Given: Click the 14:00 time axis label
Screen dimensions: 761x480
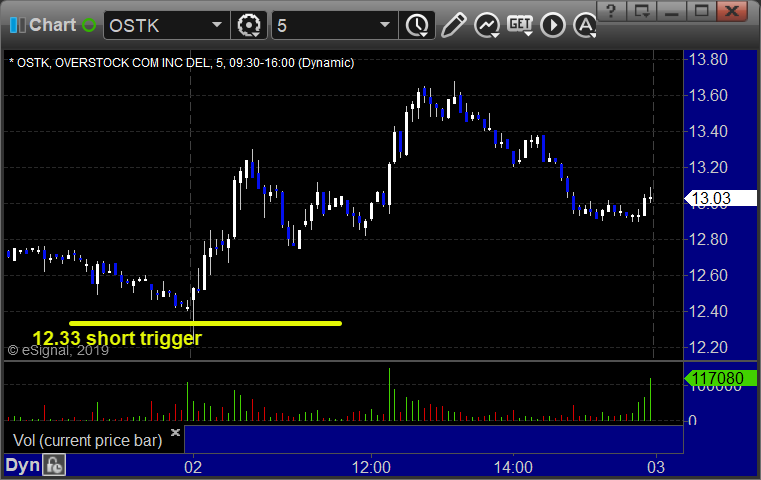Looking at the screenshot, I should click(513, 467).
